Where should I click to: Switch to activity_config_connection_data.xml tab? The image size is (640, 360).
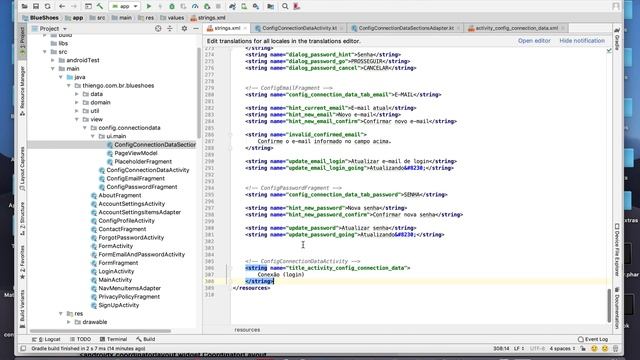[516, 28]
